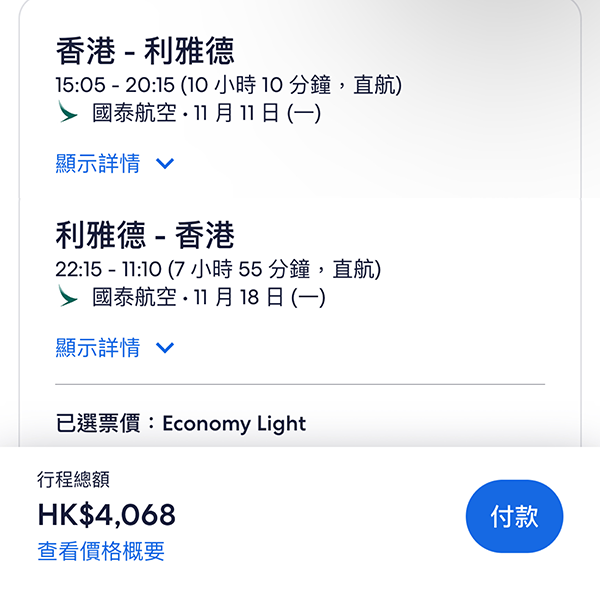This screenshot has width=600, height=600.
Task: Click the 10 小時 10 分鐘 duration text
Action: [253, 86]
